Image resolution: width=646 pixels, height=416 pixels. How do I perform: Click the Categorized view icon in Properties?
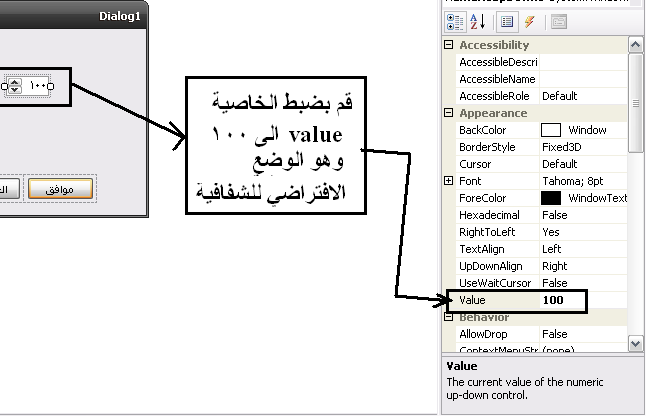tap(453, 20)
